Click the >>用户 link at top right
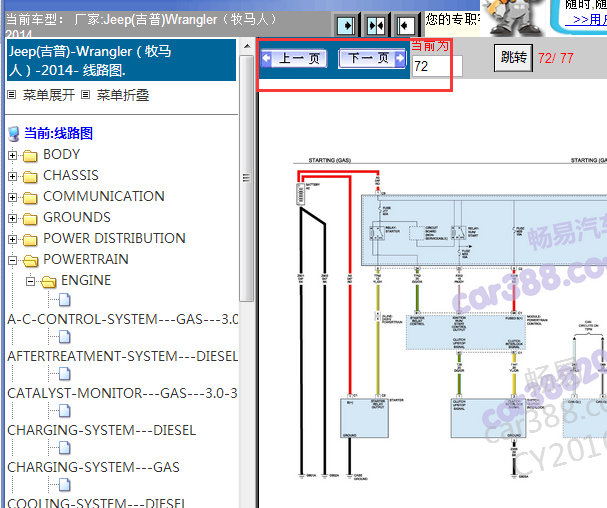 click(x=588, y=19)
